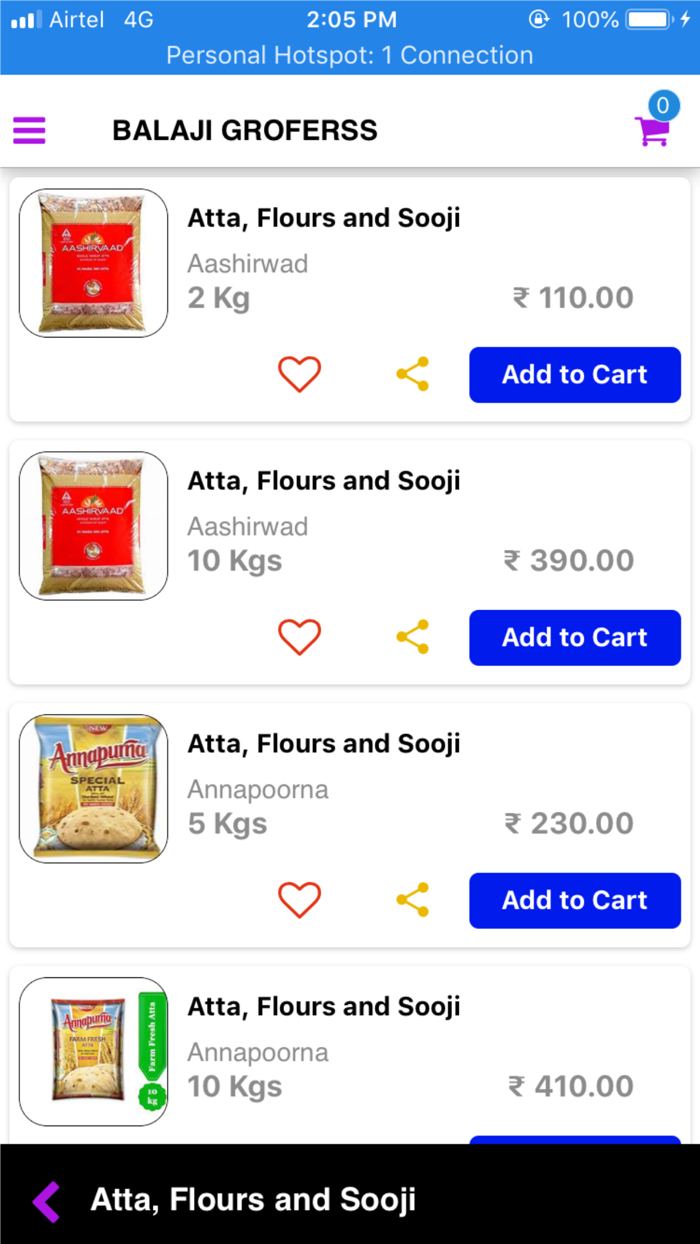Share the Aashirwad 2 Kg product
Image resolution: width=700 pixels, height=1244 pixels.
(413, 374)
